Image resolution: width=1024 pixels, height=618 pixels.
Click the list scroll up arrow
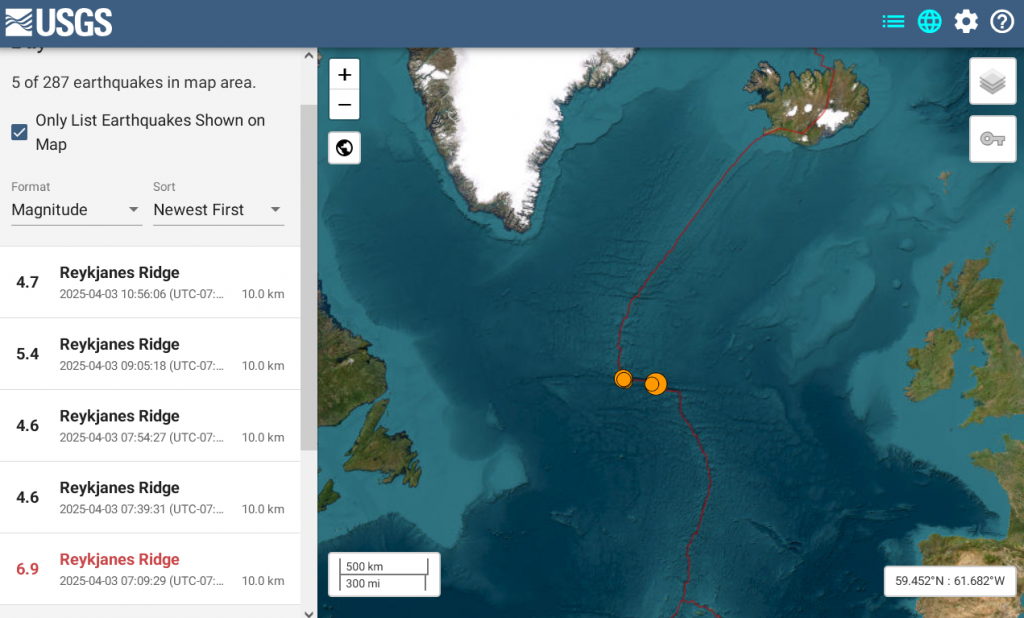(x=309, y=56)
